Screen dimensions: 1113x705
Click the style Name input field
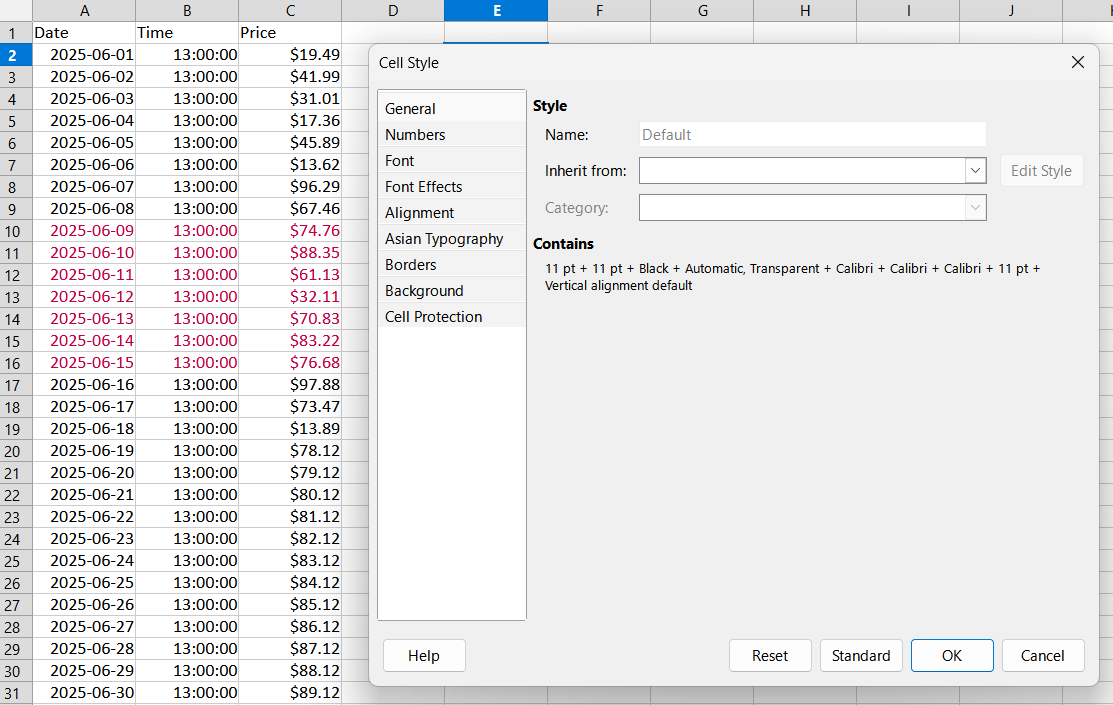point(810,134)
